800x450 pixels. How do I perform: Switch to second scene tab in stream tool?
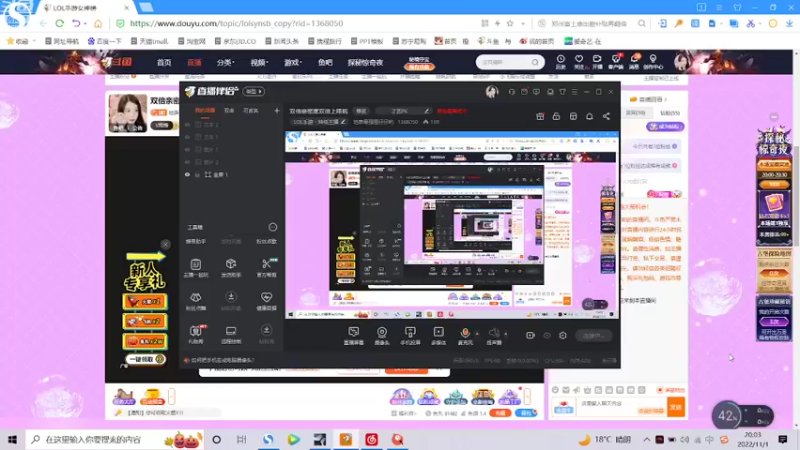pos(229,110)
